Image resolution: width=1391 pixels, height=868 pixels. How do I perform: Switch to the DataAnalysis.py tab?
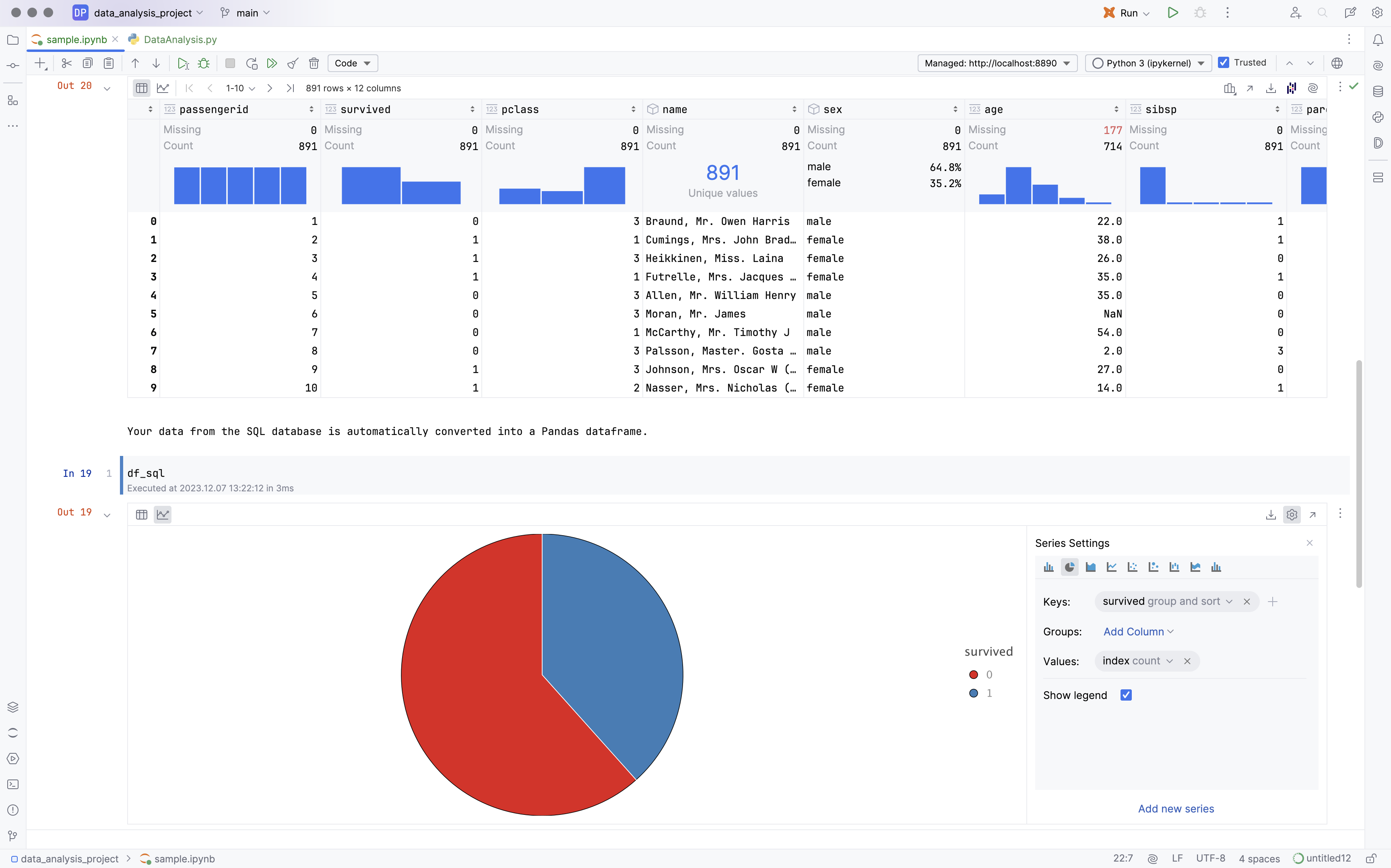180,39
